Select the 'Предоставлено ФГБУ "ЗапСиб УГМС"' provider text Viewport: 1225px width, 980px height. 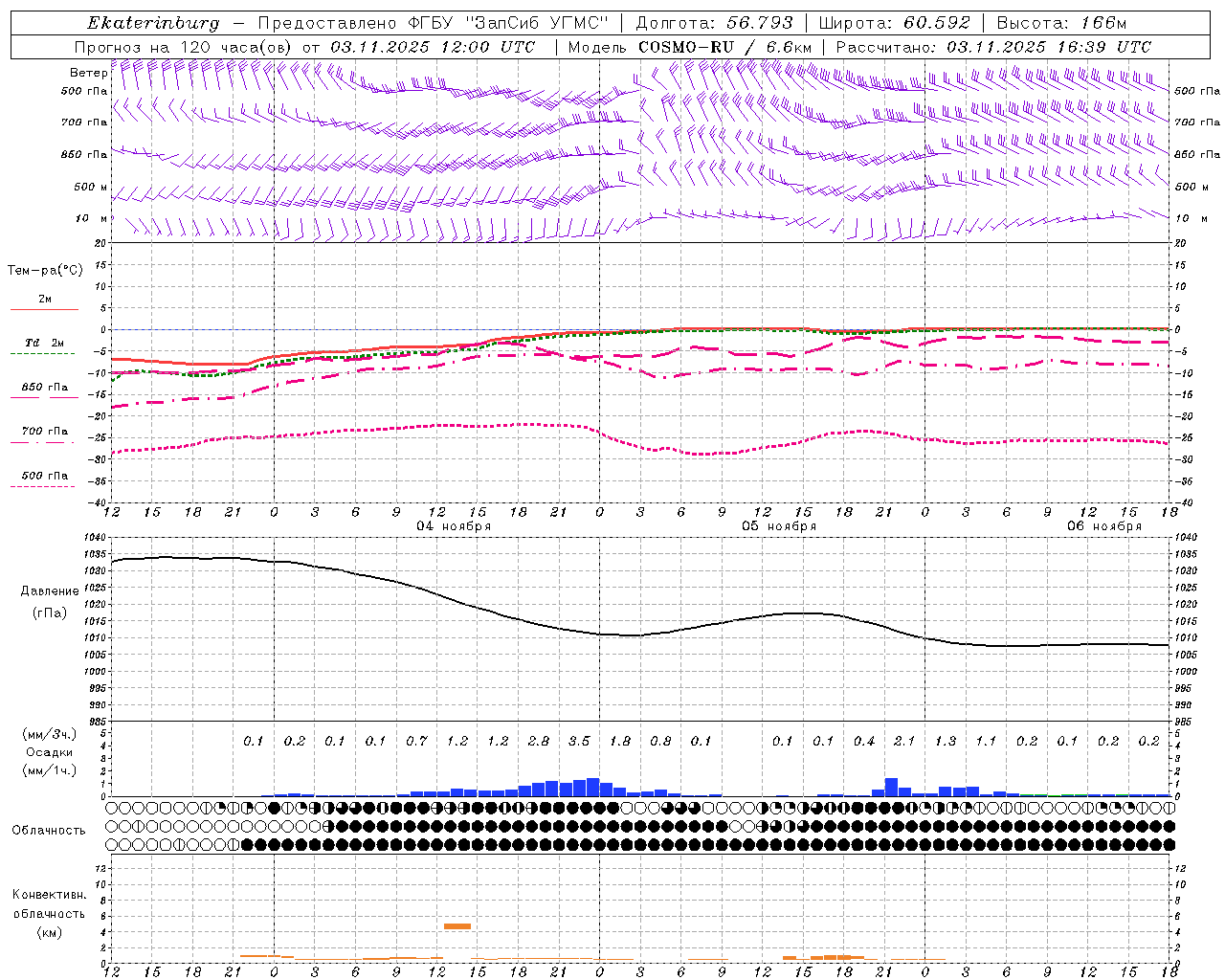point(434,23)
